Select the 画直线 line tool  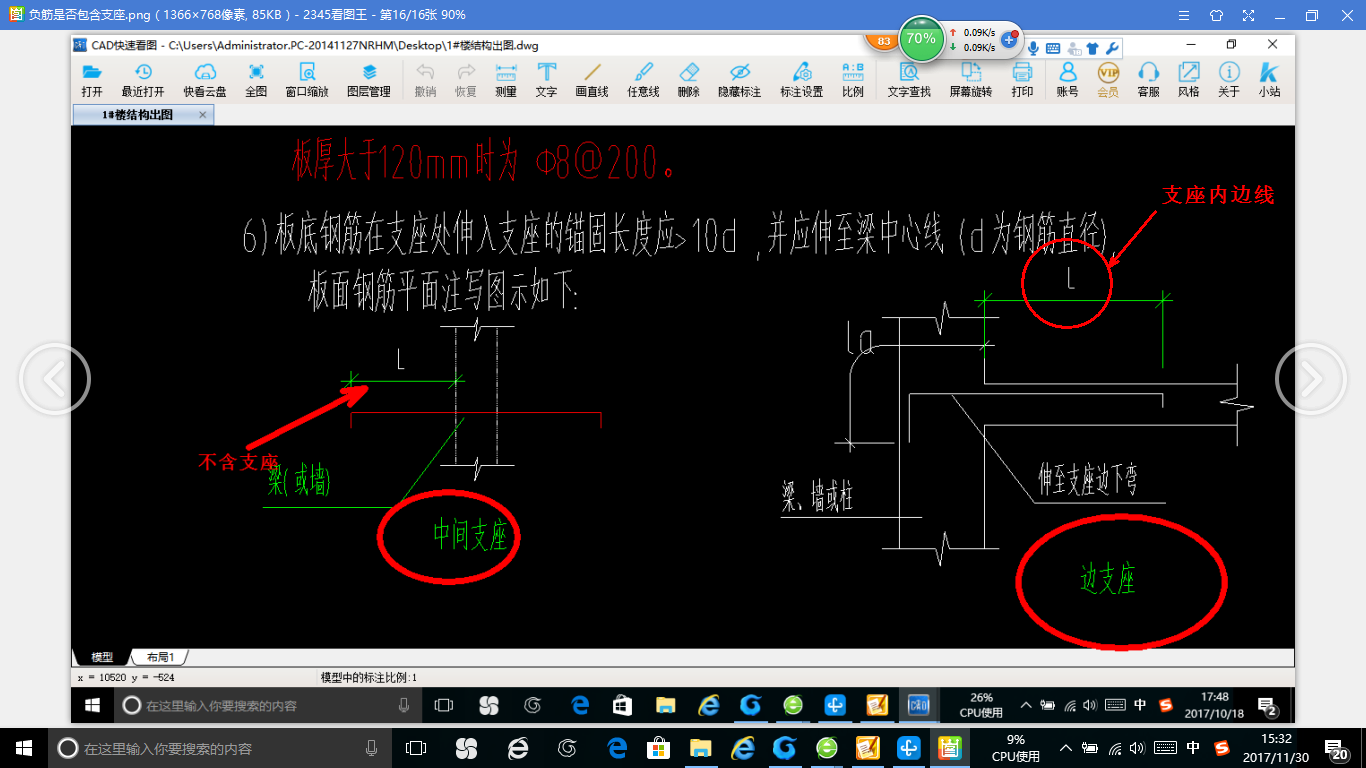point(592,80)
